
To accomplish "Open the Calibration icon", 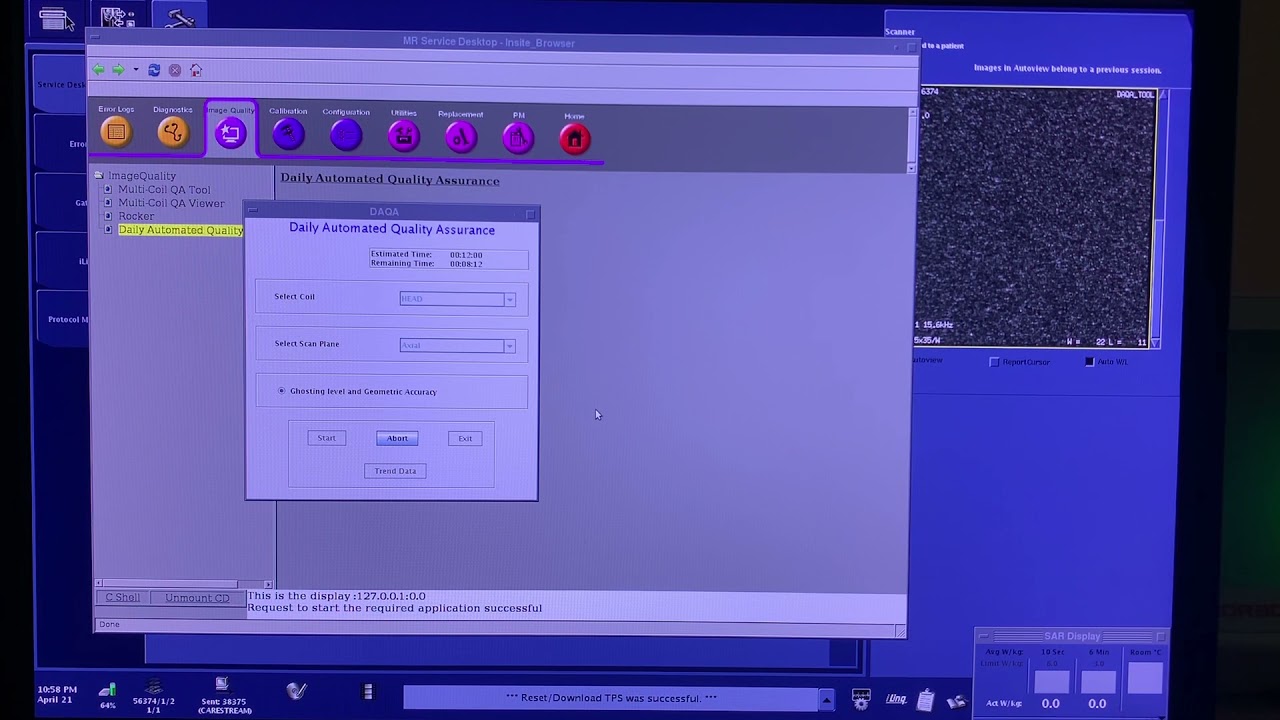I will click(x=288, y=133).
